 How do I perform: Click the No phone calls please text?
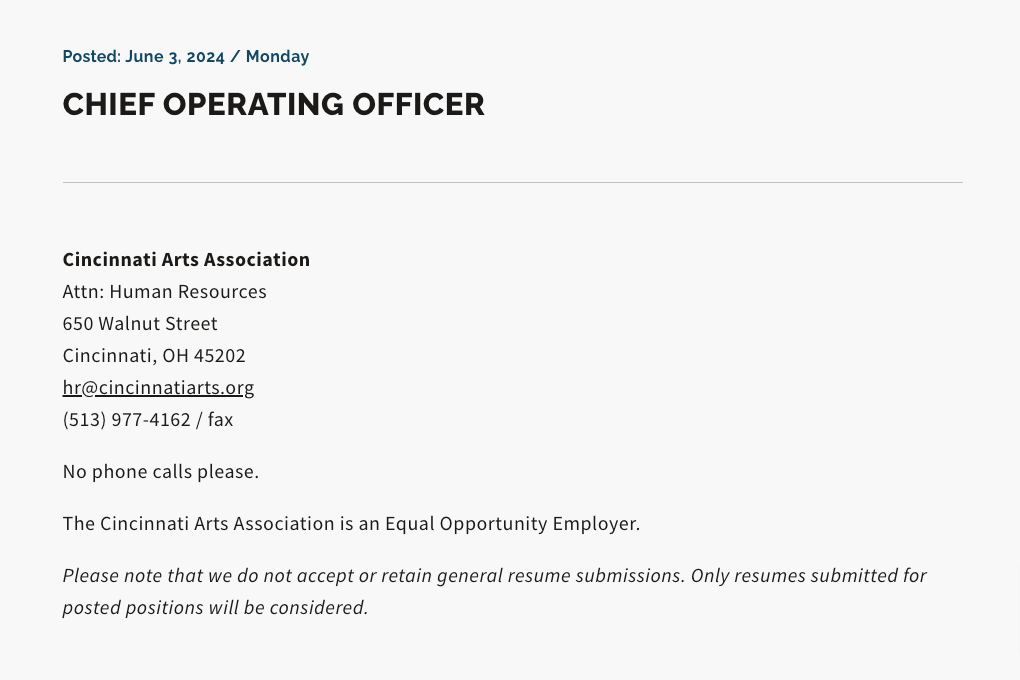[x=161, y=471]
